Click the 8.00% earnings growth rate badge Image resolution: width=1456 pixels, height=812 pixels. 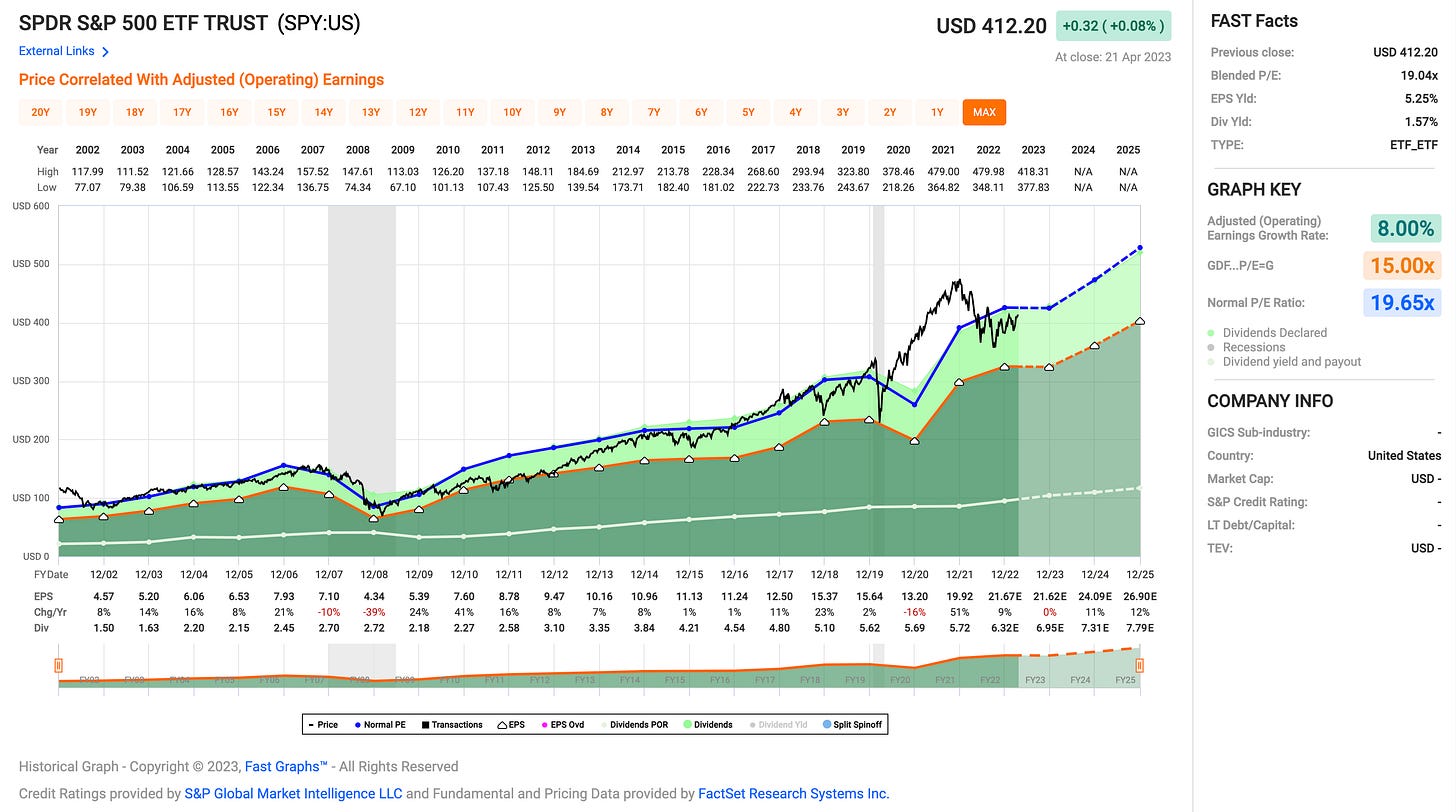coord(1406,228)
